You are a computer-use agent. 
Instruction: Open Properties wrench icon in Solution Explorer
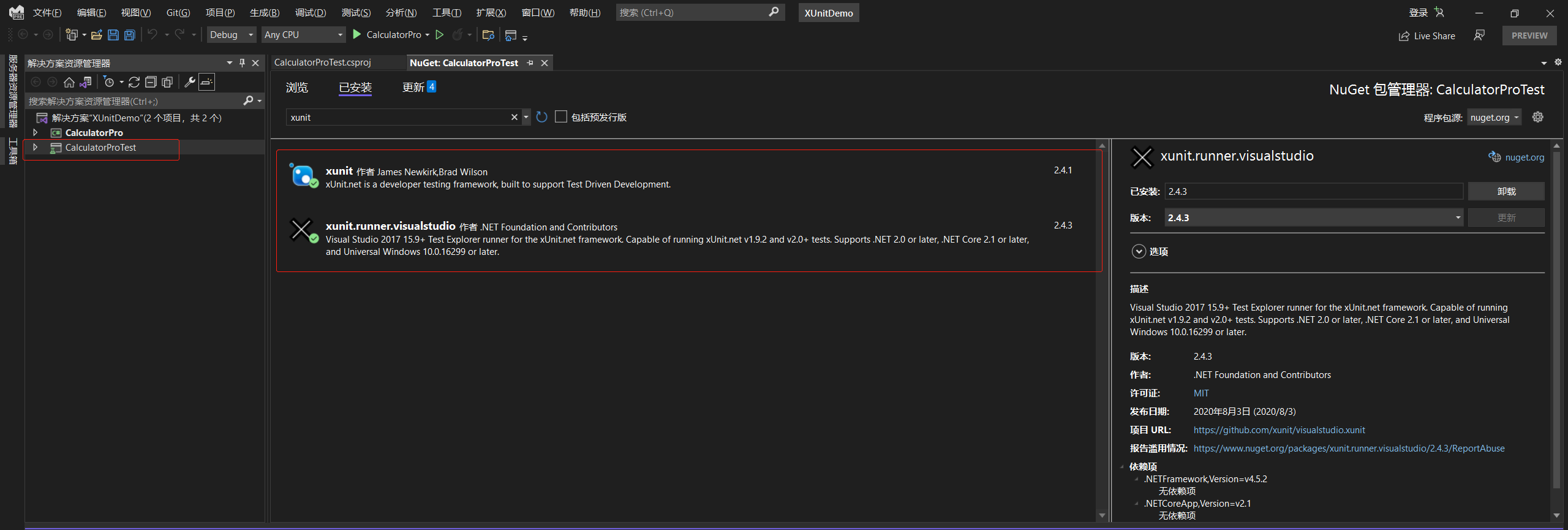click(x=190, y=82)
